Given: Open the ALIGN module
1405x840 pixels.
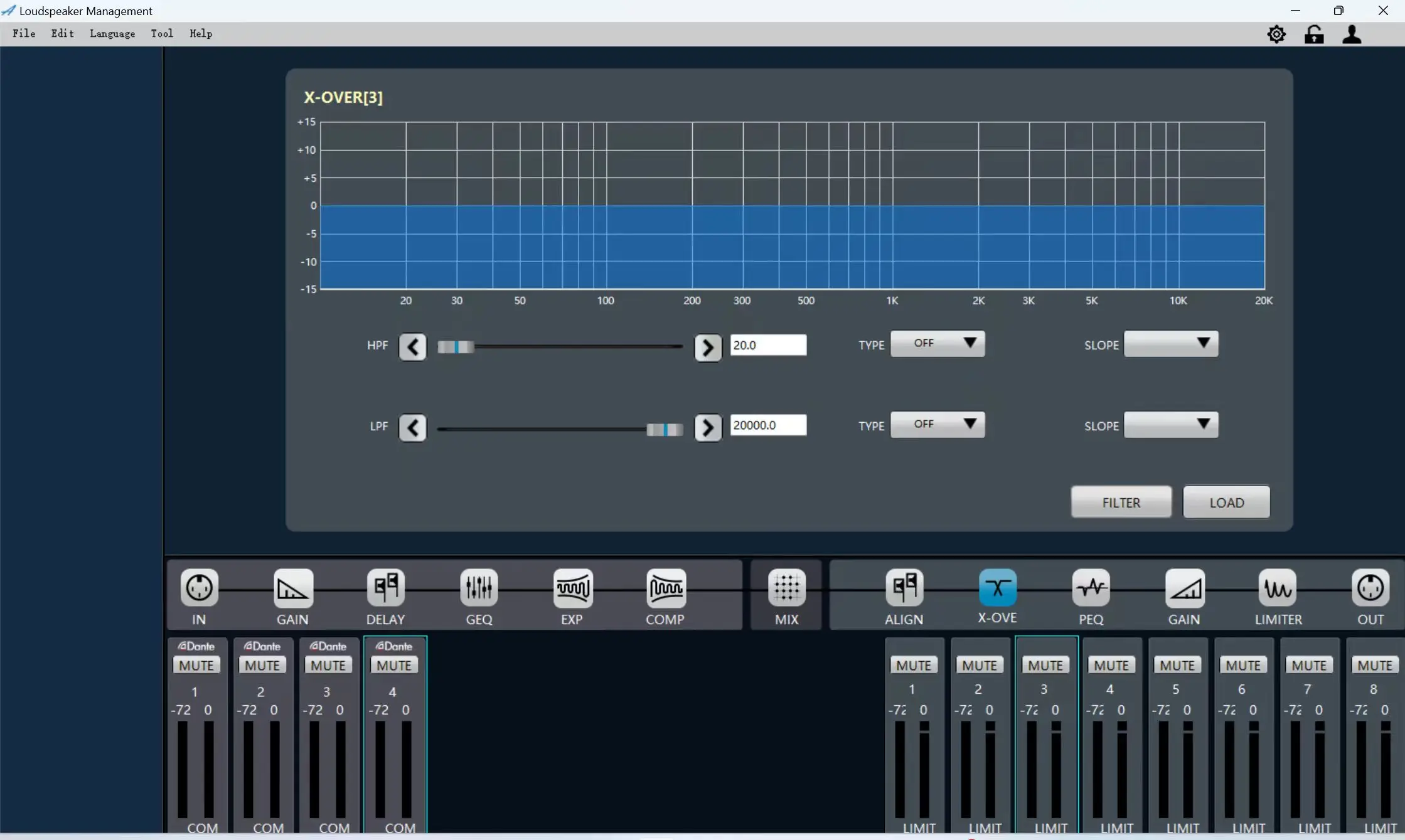Looking at the screenshot, I should pos(904,588).
